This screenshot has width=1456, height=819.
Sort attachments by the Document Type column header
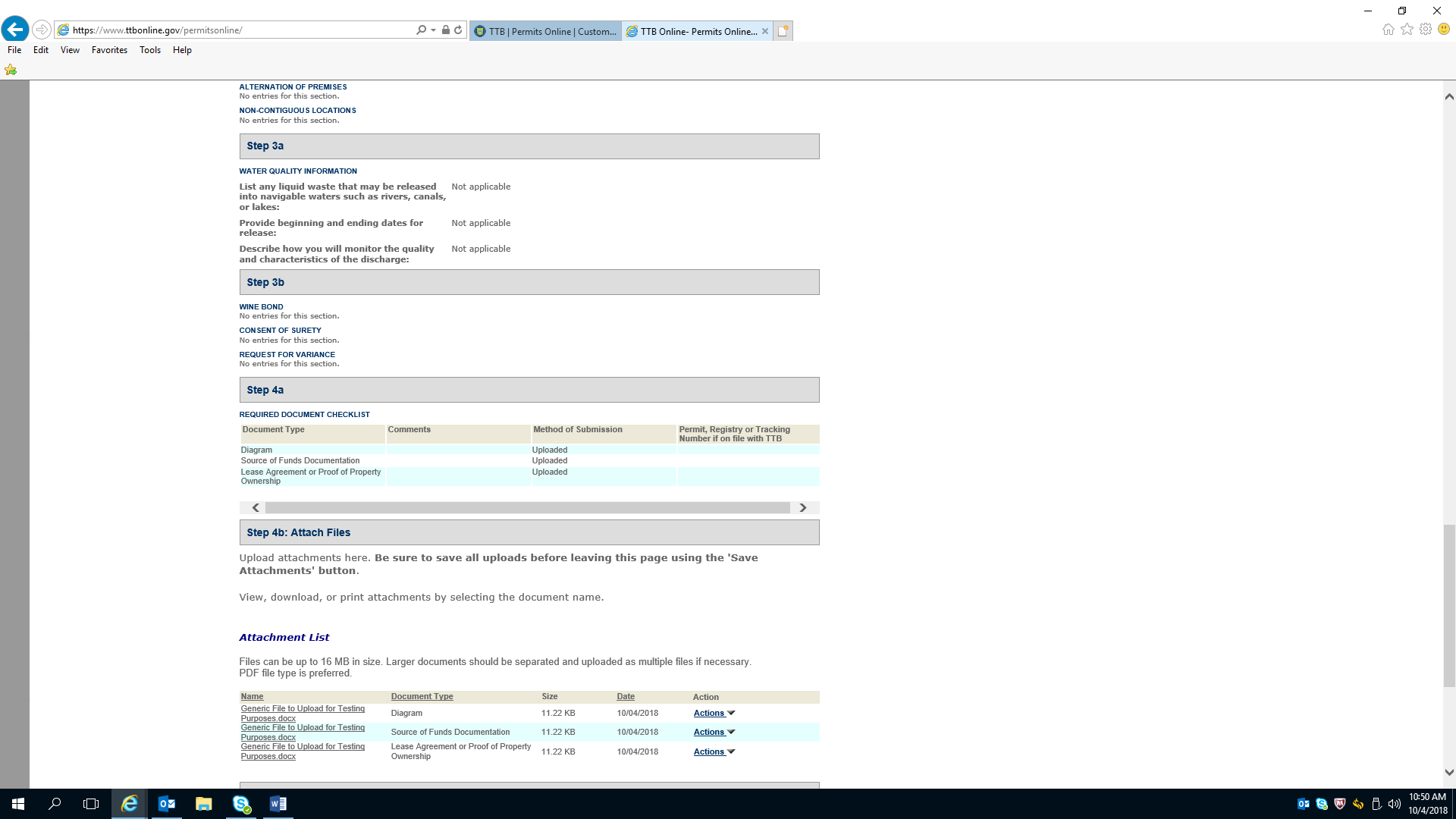[x=422, y=696]
